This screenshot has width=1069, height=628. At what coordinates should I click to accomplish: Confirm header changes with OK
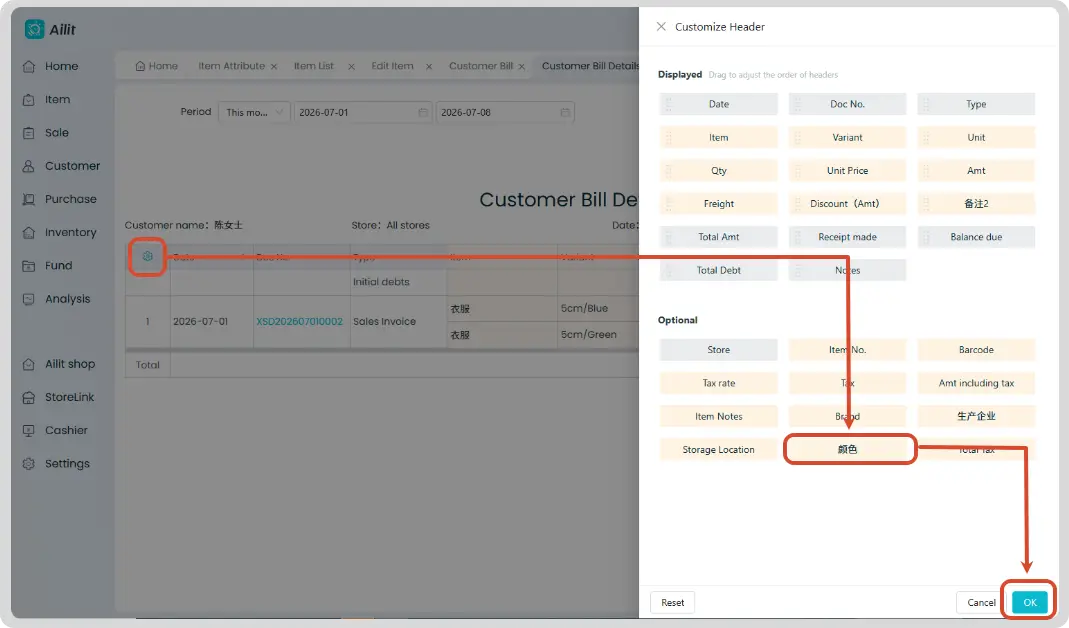tap(1029, 603)
